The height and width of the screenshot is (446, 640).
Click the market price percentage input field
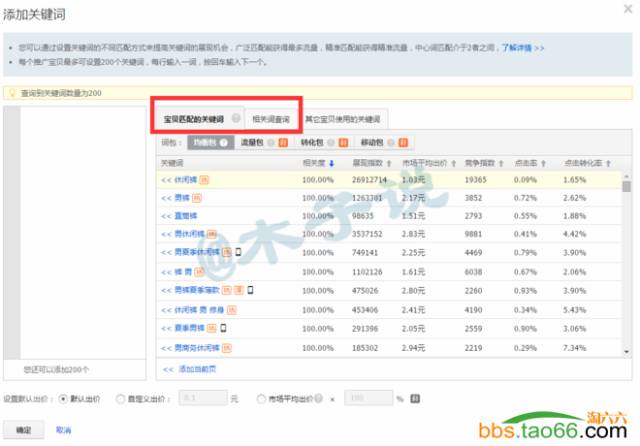coord(369,398)
